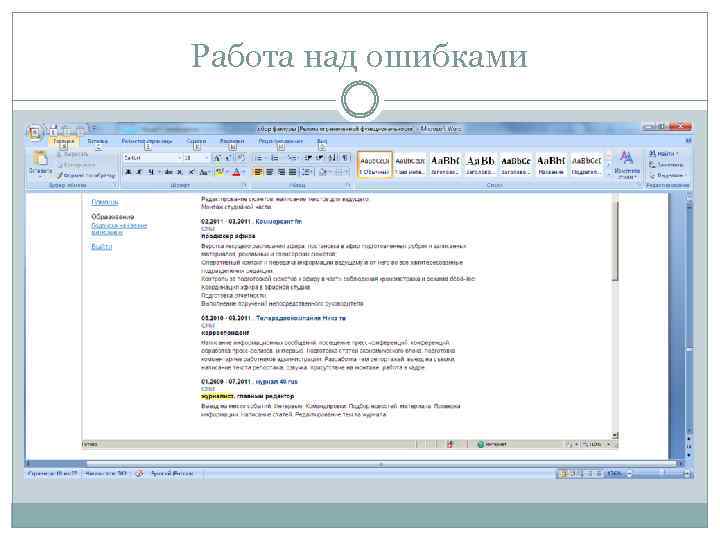Expand the styles gallery with its scroll arrow
720x540 pixels.
pyautogui.click(x=609, y=174)
